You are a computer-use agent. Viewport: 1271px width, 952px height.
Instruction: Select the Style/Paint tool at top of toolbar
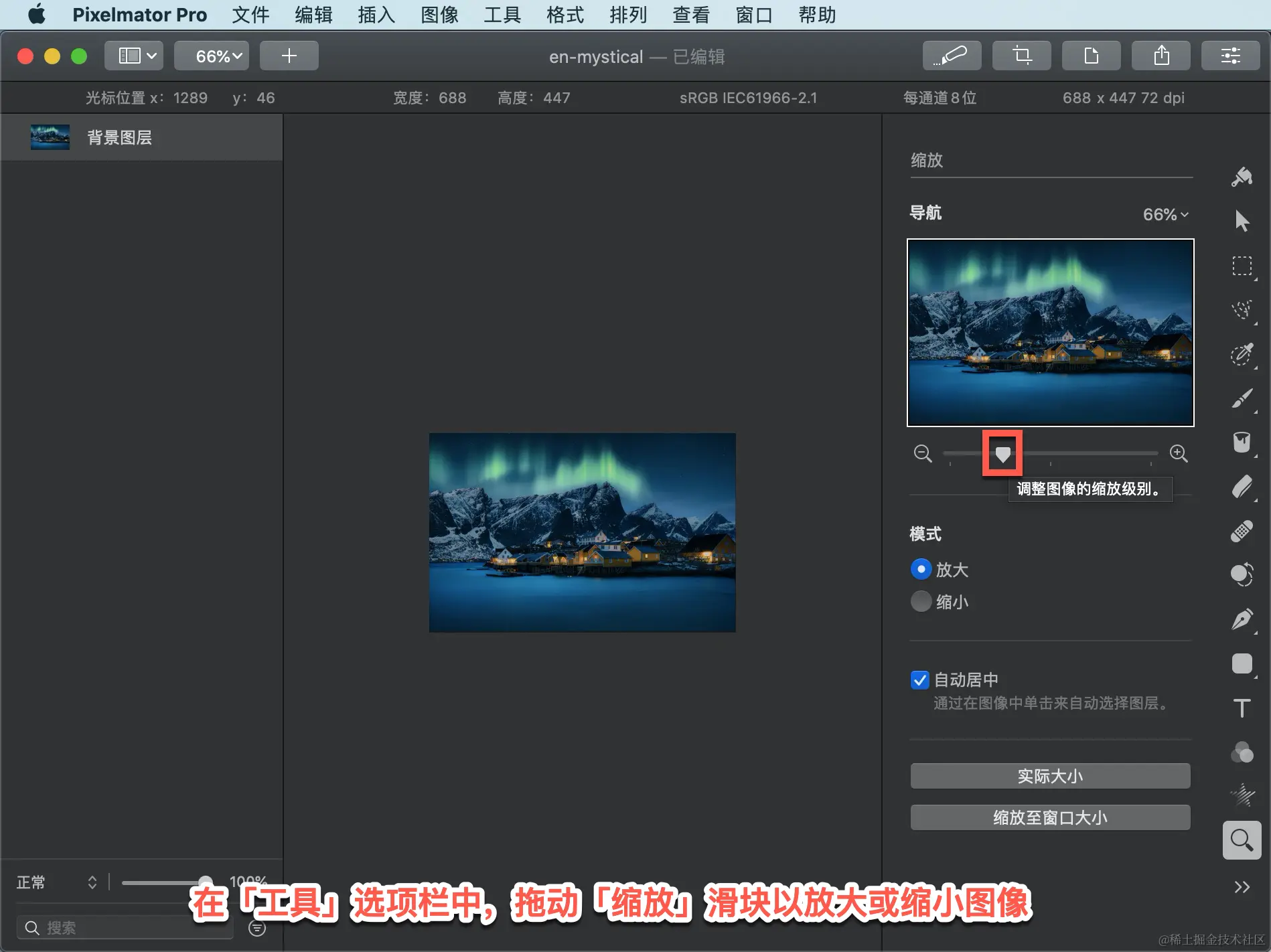[1242, 177]
